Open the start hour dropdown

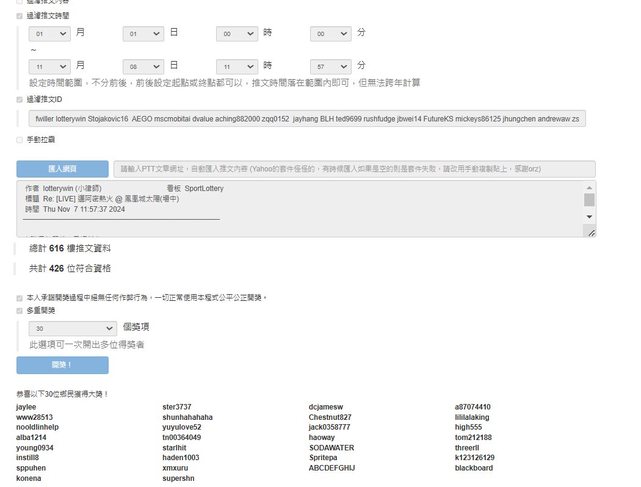[x=236, y=33]
